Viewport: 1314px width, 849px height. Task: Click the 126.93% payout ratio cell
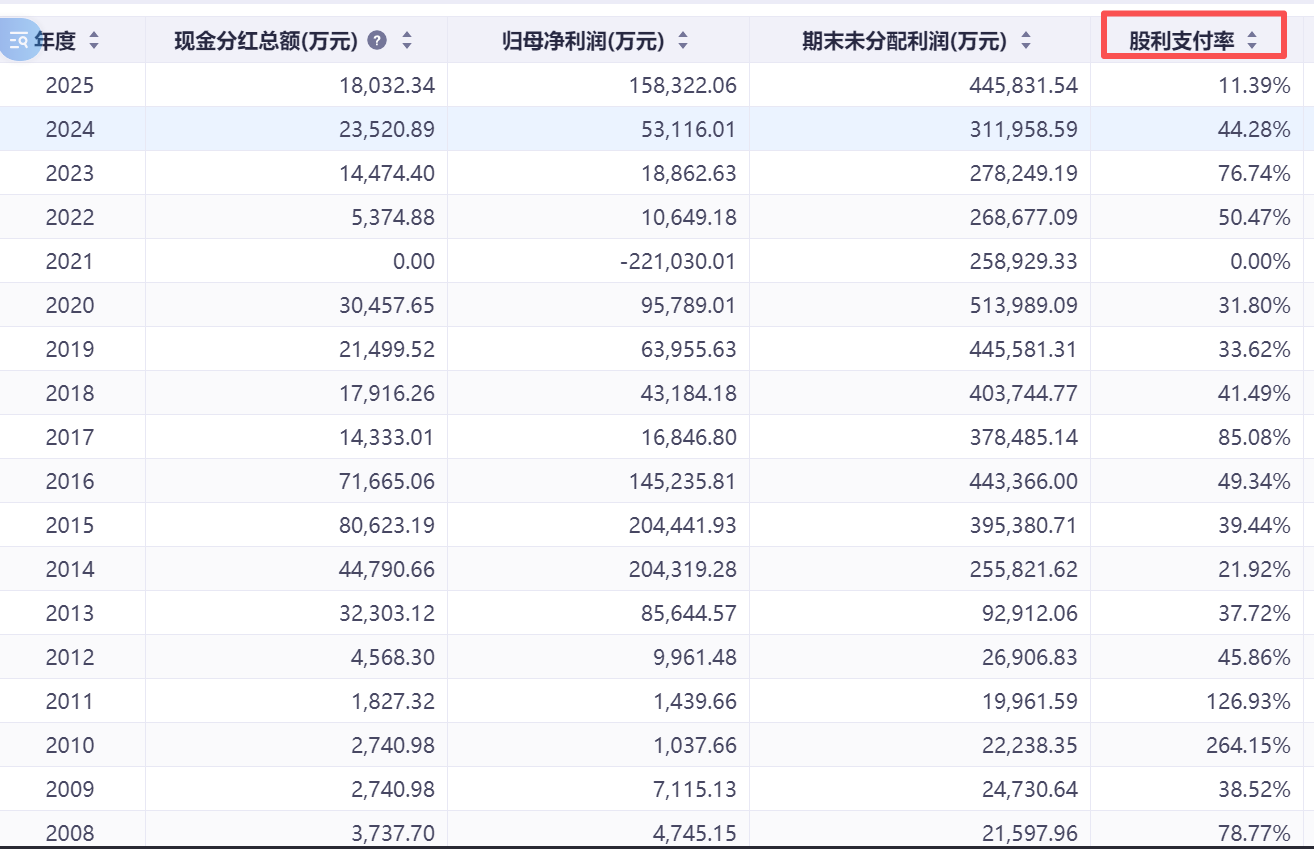click(1248, 702)
